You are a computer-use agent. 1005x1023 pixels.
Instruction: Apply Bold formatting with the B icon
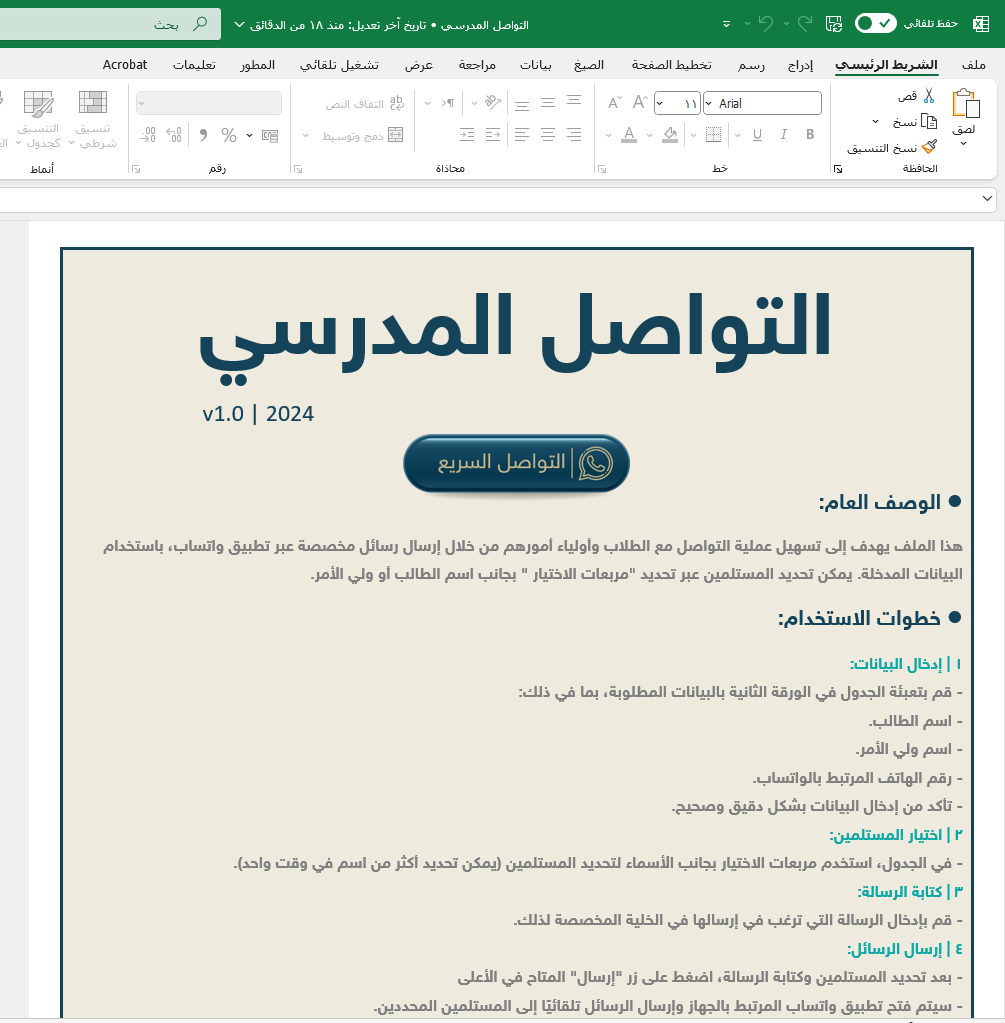[x=810, y=134]
